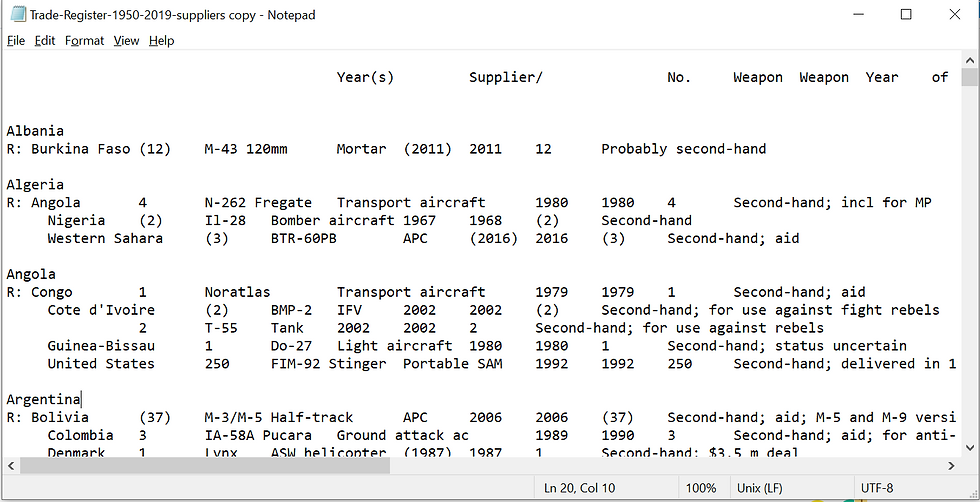The height and width of the screenshot is (502, 980).
Task: Click 'Nigeria' in the Algeria section
Action: click(76, 221)
